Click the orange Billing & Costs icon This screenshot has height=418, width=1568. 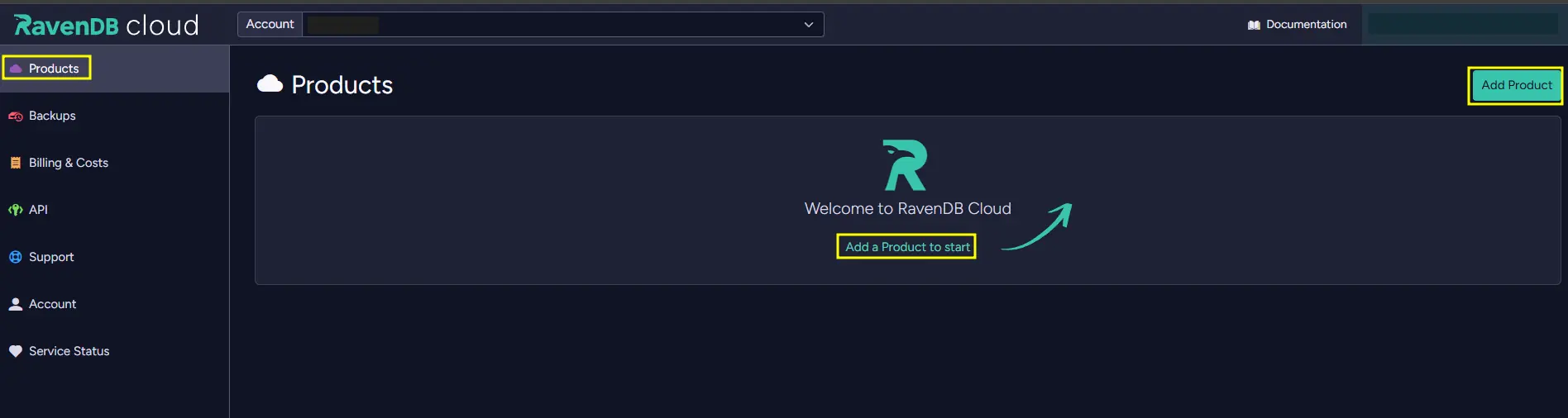tap(16, 164)
